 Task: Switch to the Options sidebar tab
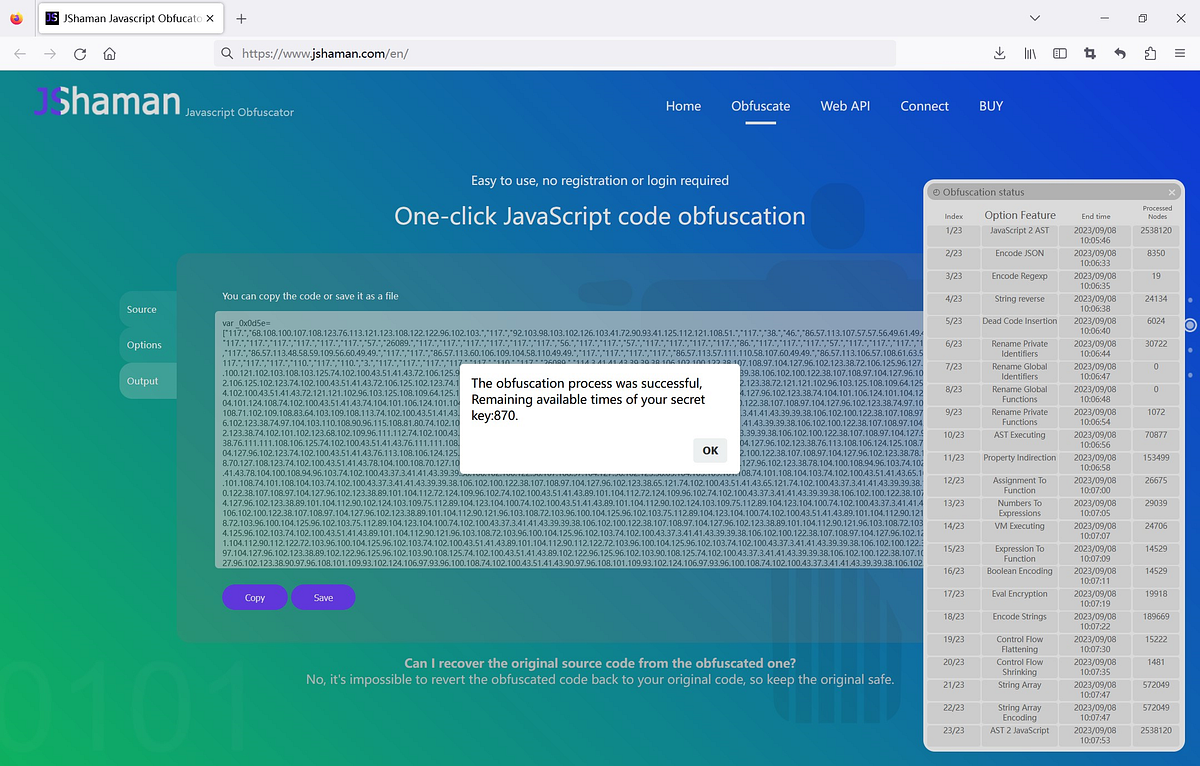(x=145, y=344)
